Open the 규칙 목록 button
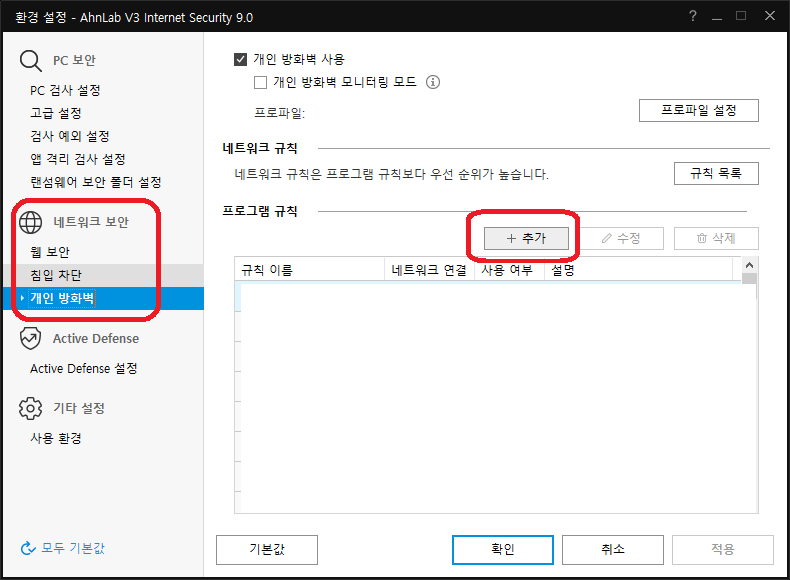The width and height of the screenshot is (790, 580). pyautogui.click(x=716, y=173)
